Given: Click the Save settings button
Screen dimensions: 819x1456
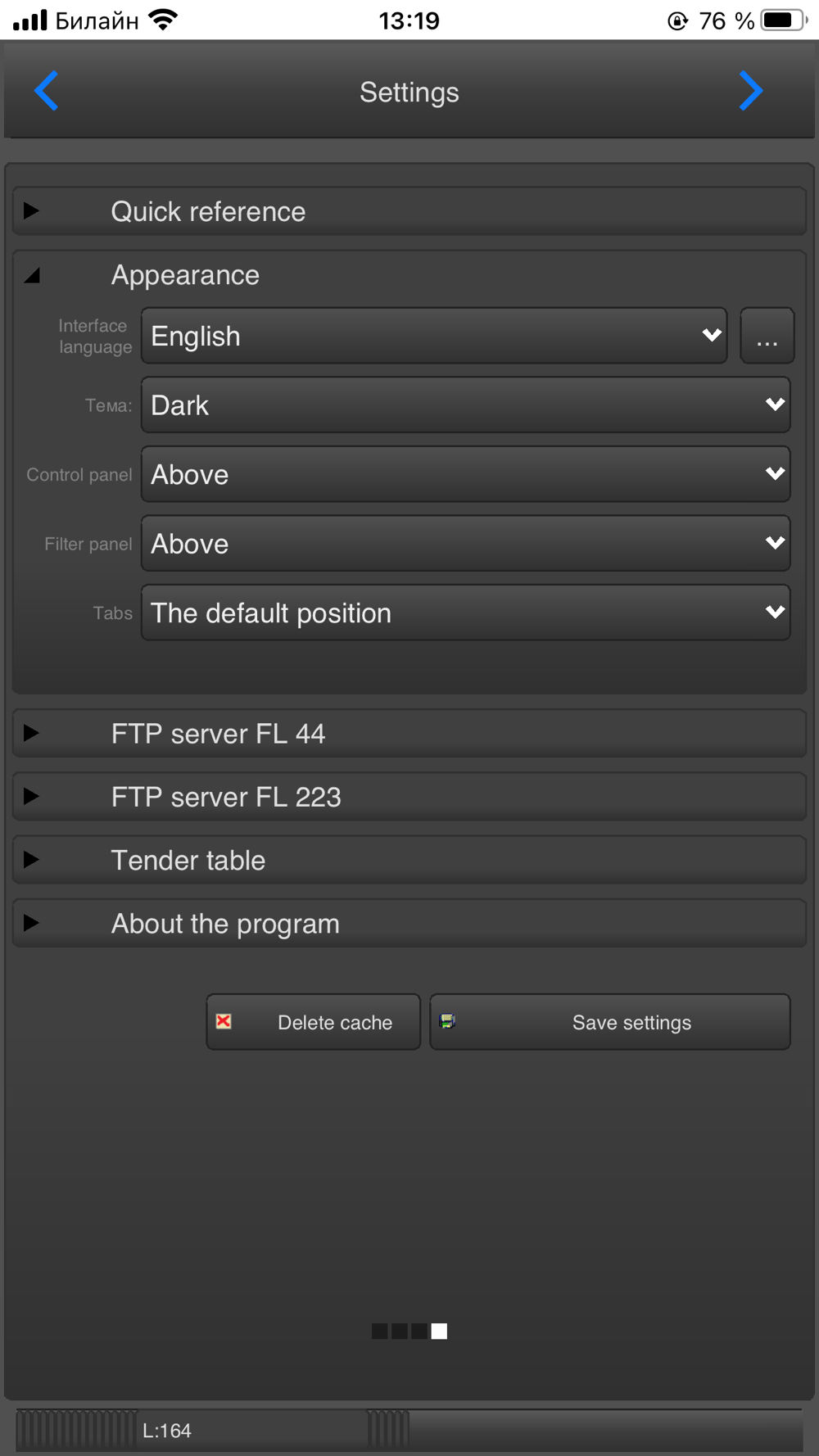Looking at the screenshot, I should (x=631, y=1022).
